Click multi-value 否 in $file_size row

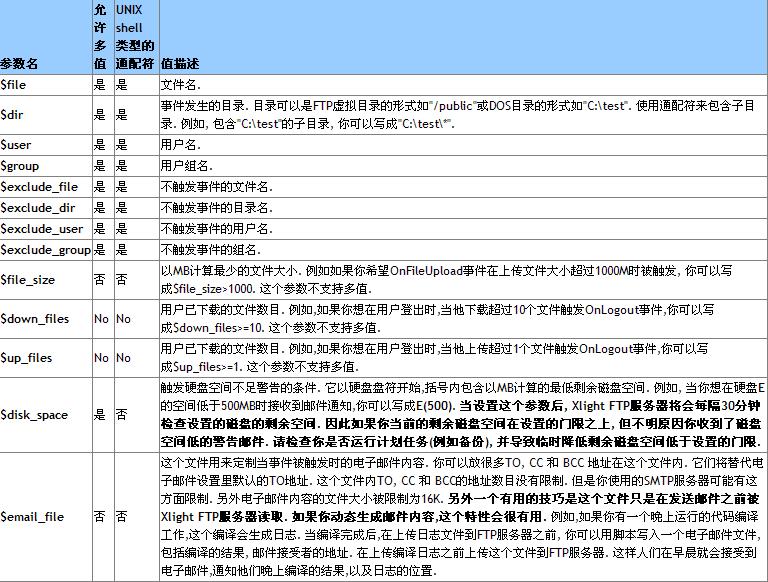[99, 279]
